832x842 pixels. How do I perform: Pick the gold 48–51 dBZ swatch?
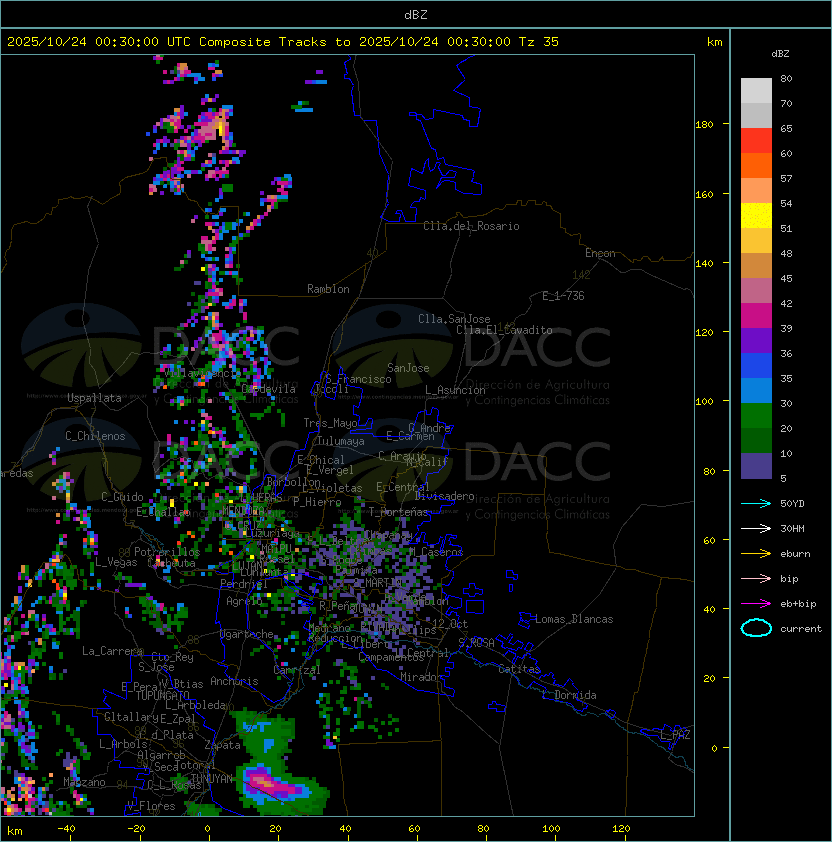click(756, 241)
